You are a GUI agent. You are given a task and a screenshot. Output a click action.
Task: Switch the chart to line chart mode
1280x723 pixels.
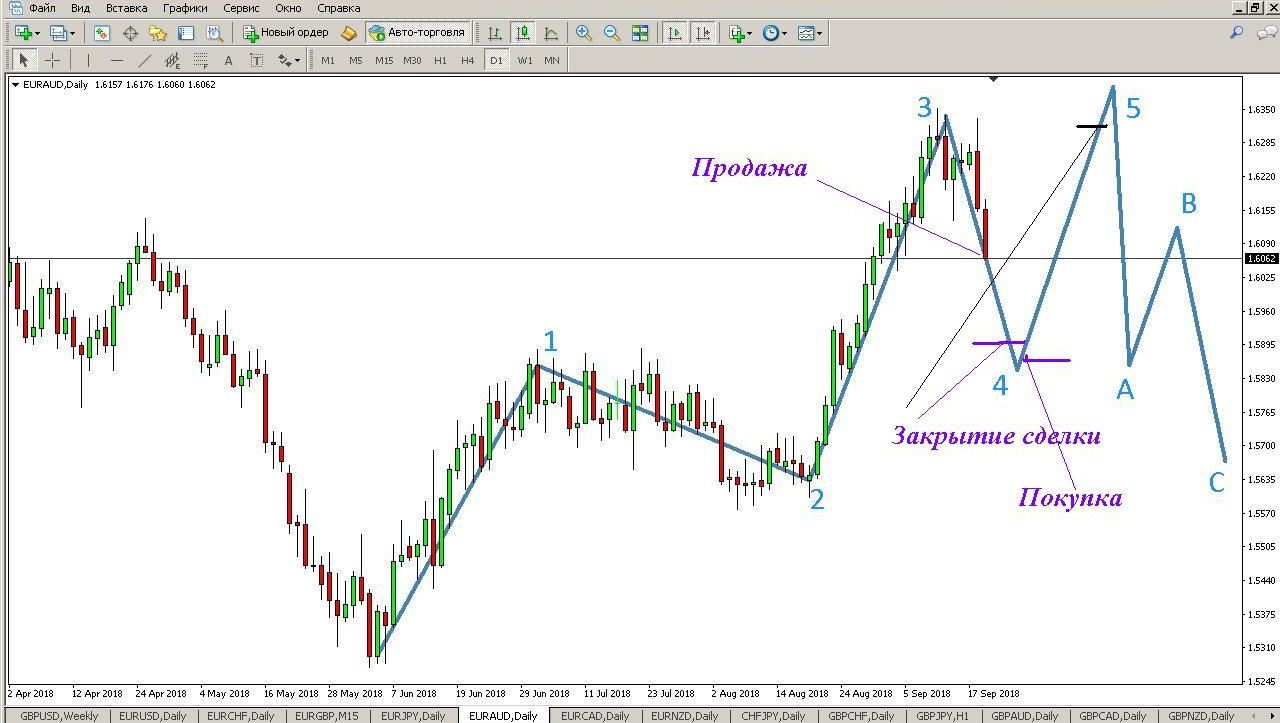point(550,33)
